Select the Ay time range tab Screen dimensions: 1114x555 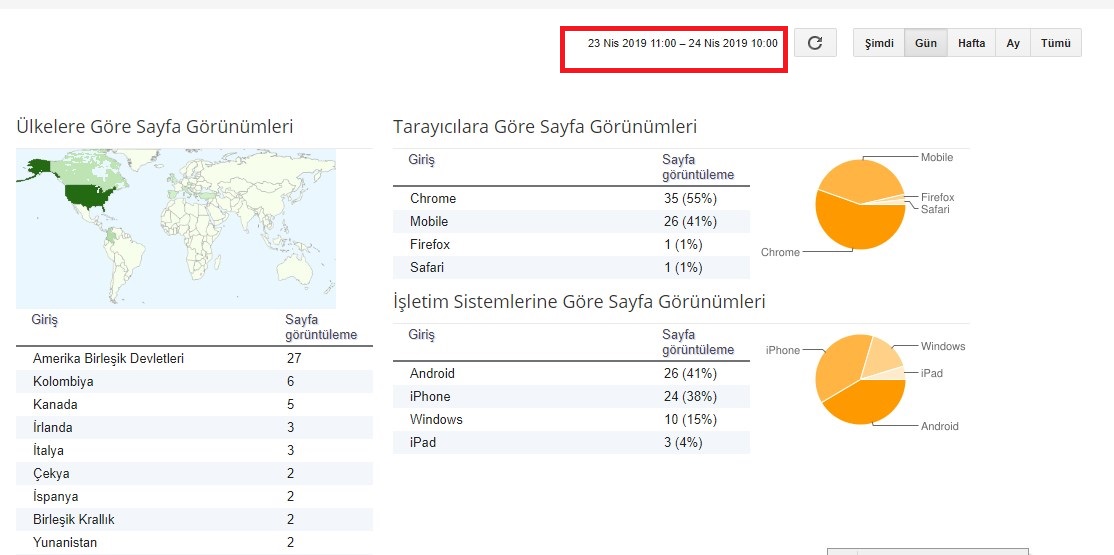tap(1013, 43)
